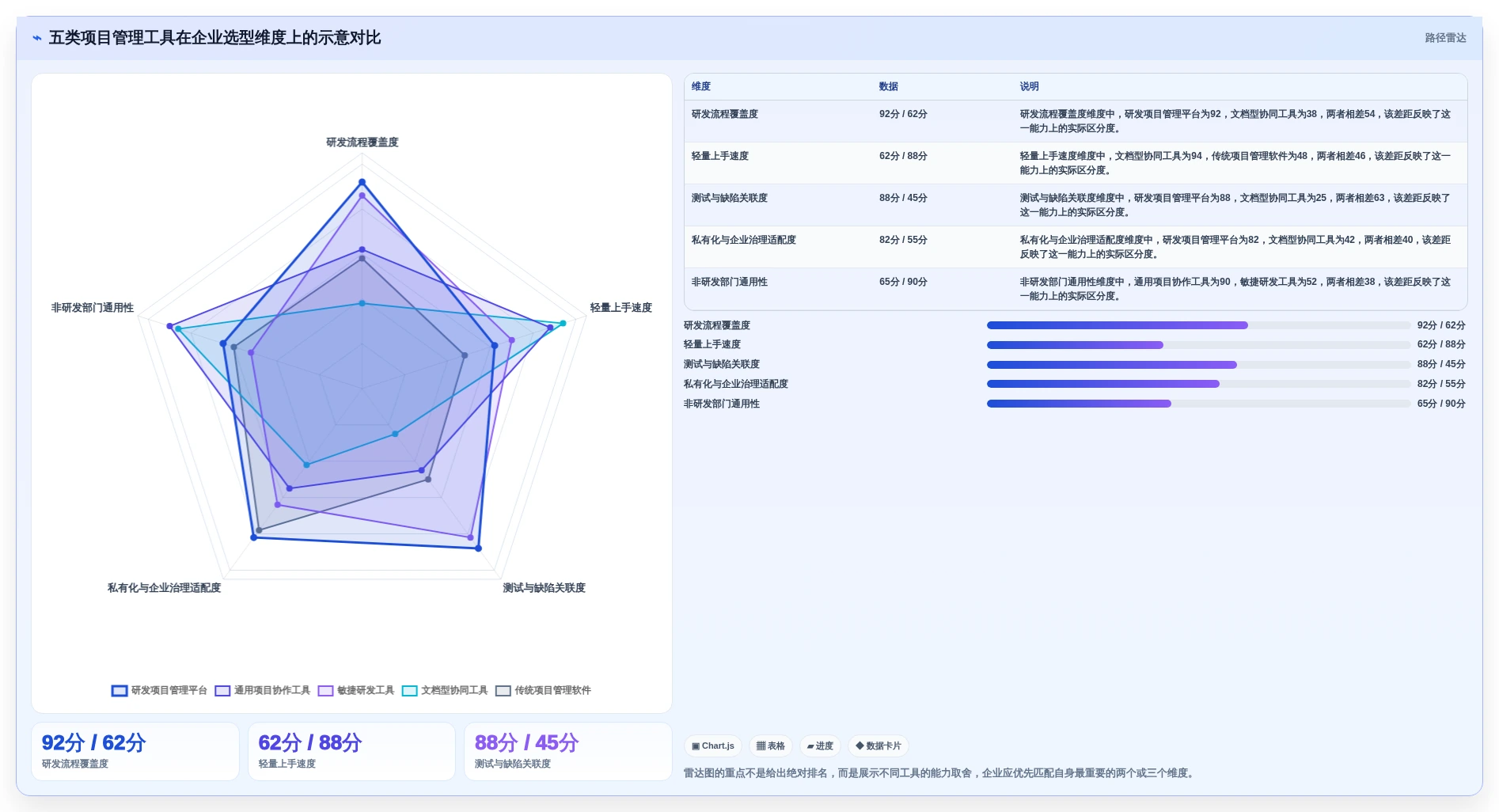1499x812 pixels.
Task: Click the radar axis label 测试与缺陷关联度
Action: click(545, 588)
